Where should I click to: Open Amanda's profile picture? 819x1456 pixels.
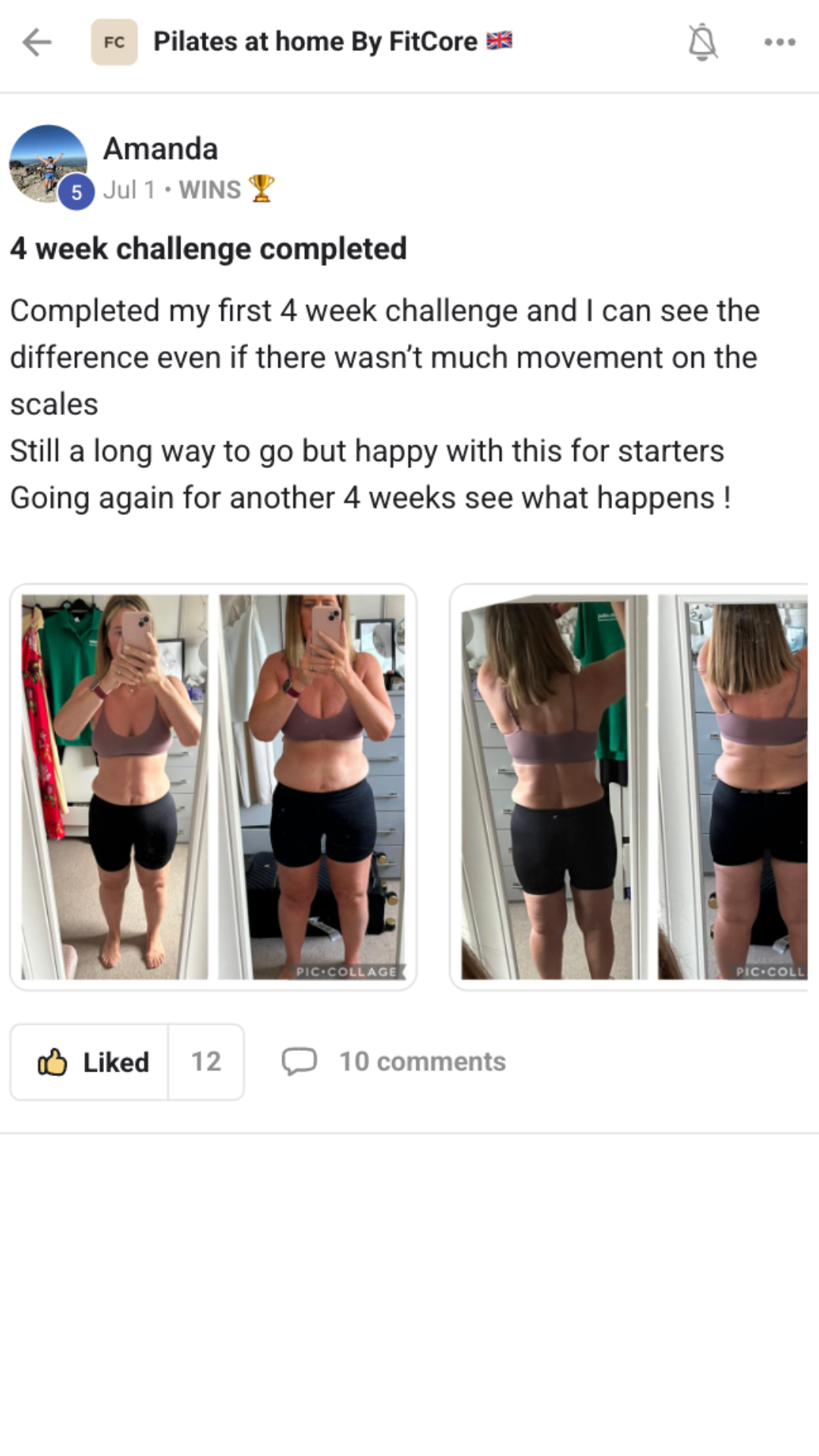(x=48, y=165)
